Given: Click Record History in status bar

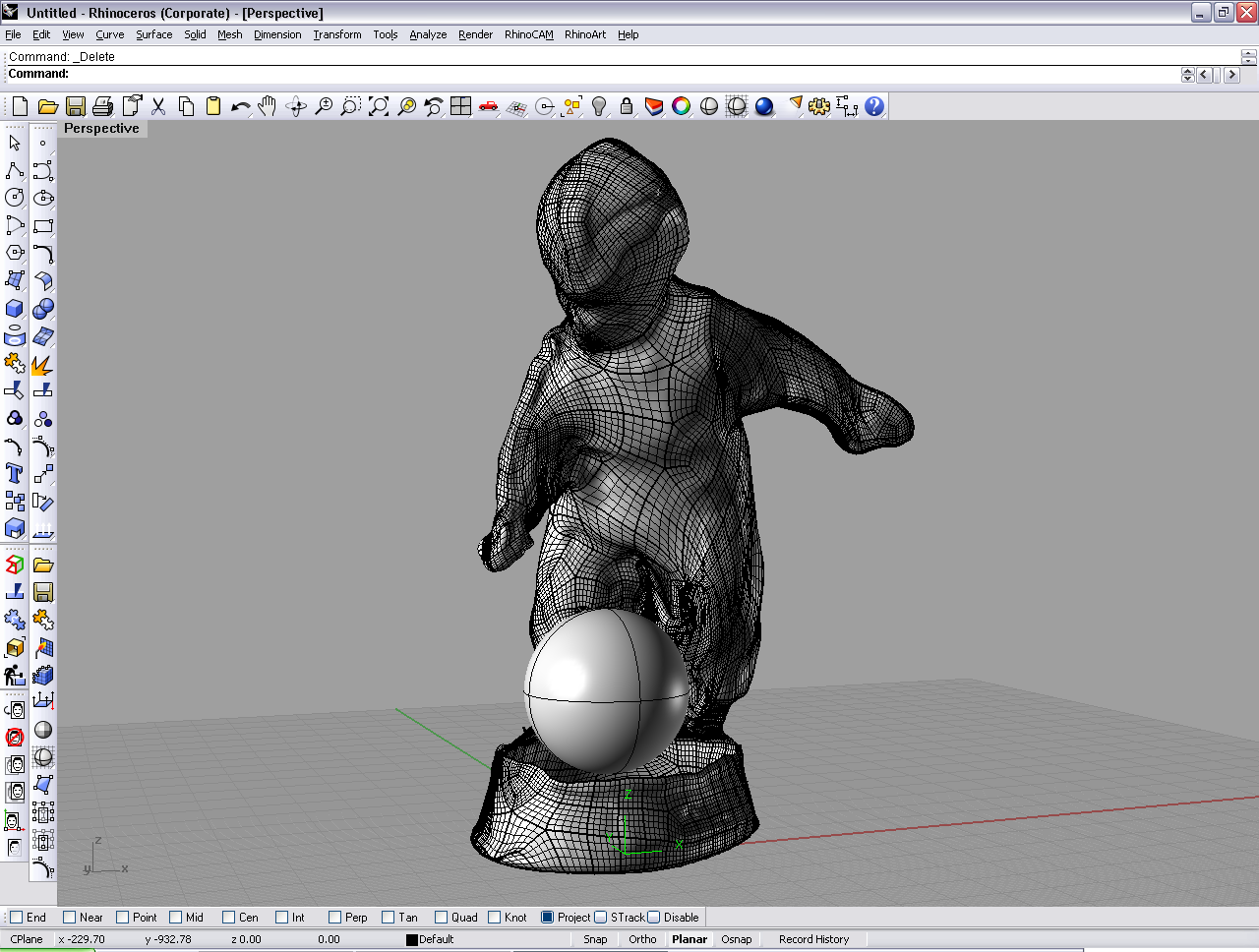Looking at the screenshot, I should (x=813, y=939).
